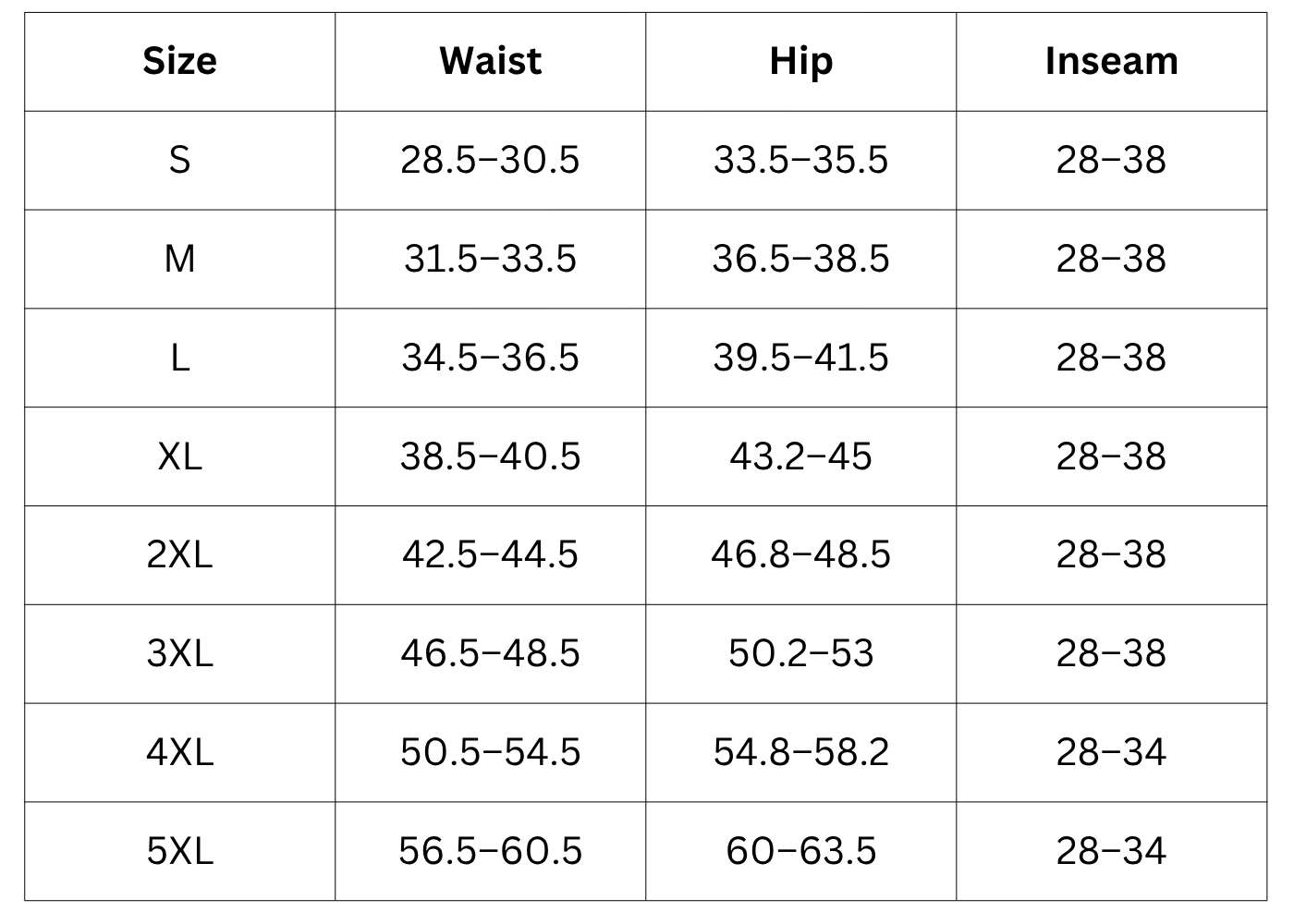Select the 4XL inseam value 28–34
The width and height of the screenshot is (1294, 924).
pos(1111,752)
